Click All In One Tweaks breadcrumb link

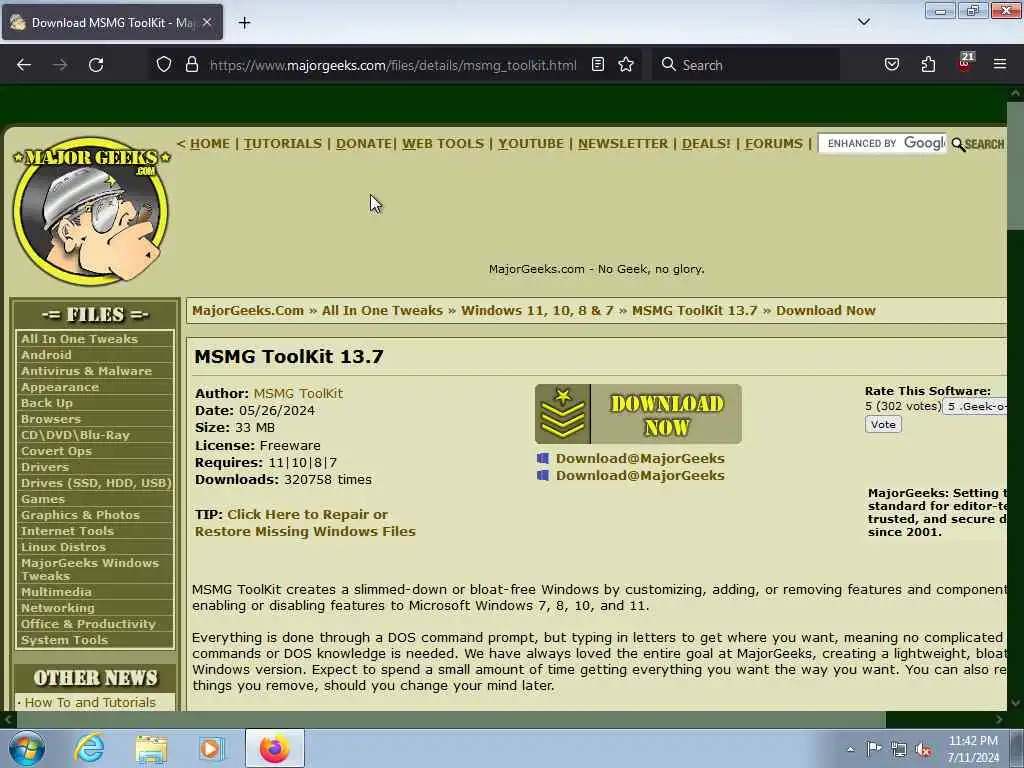click(382, 311)
